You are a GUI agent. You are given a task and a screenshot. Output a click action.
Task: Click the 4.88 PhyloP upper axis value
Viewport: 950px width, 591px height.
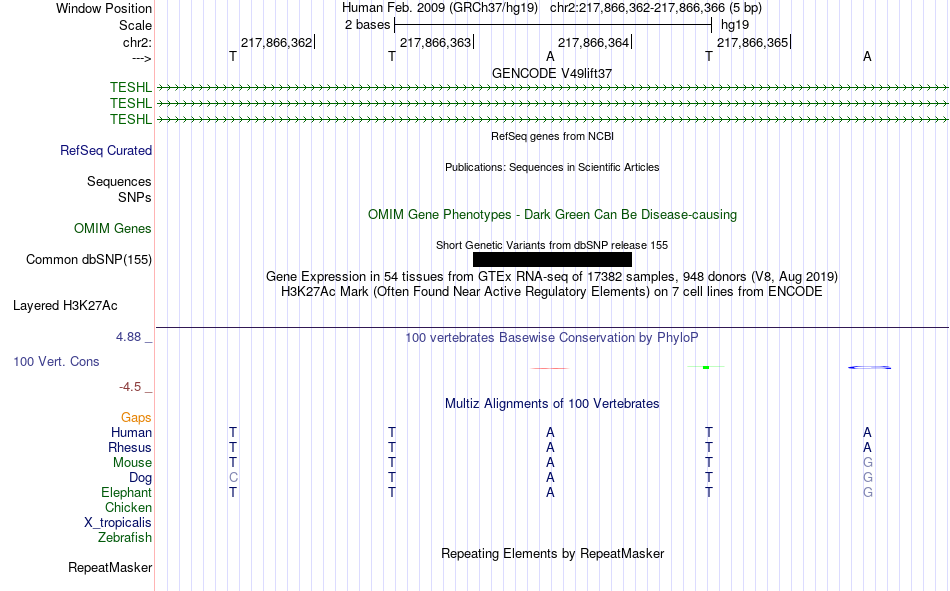(x=128, y=337)
